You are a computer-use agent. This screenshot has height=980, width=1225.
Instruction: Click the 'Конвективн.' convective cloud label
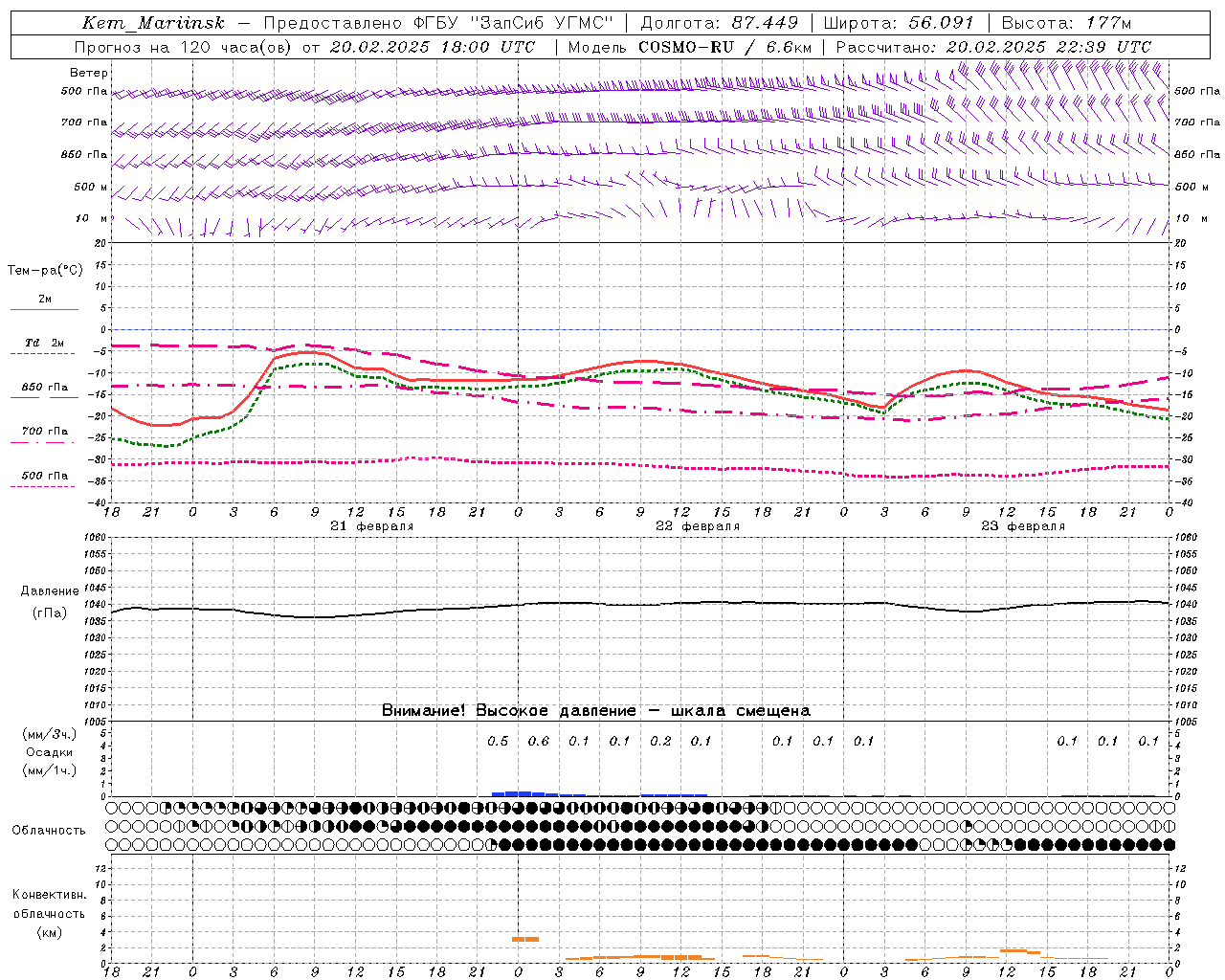(50, 895)
